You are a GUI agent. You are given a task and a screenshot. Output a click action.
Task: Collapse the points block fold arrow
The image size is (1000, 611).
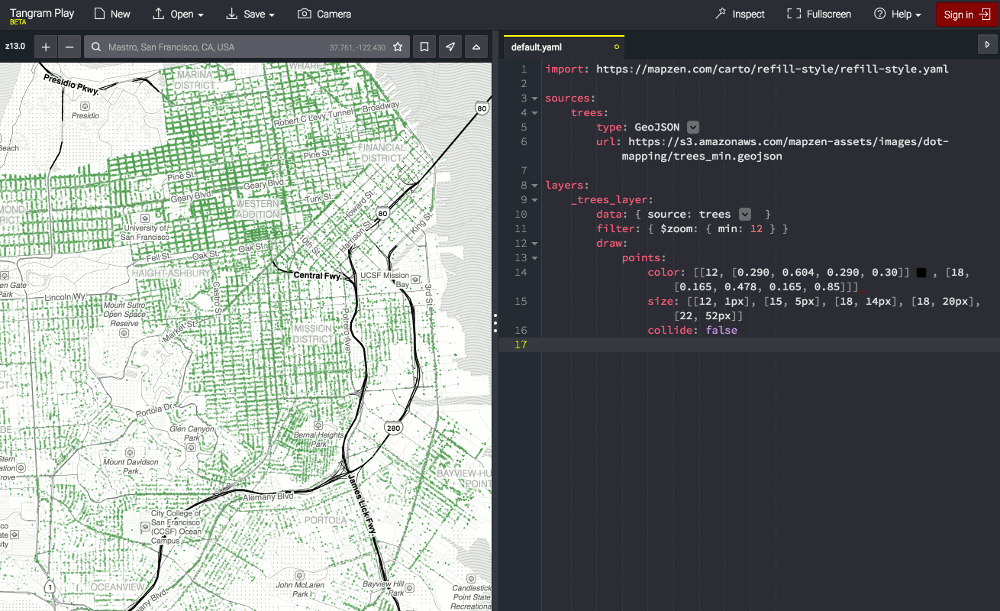pyautogui.click(x=534, y=258)
